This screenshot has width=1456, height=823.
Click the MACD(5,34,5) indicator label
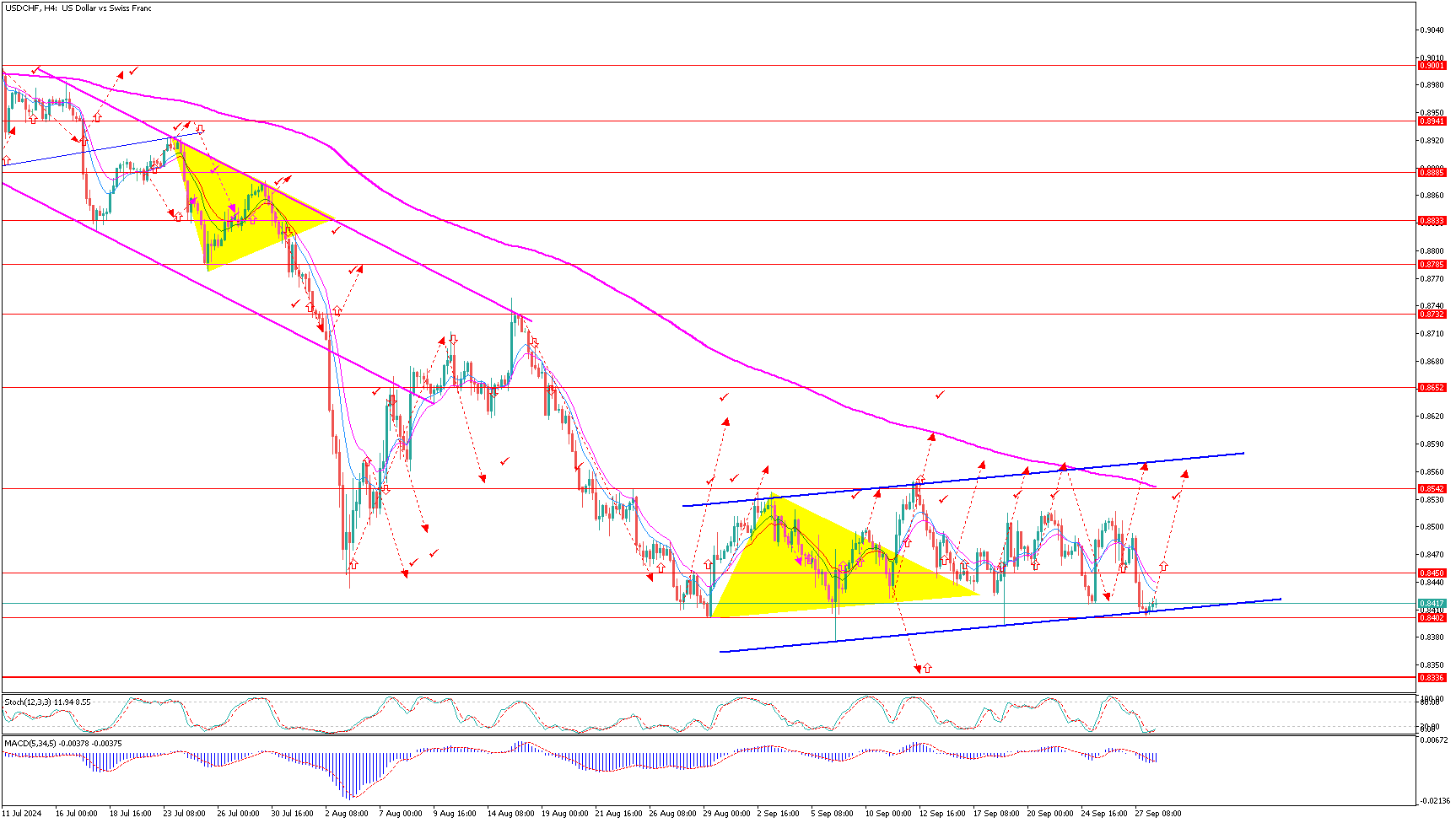coord(63,744)
